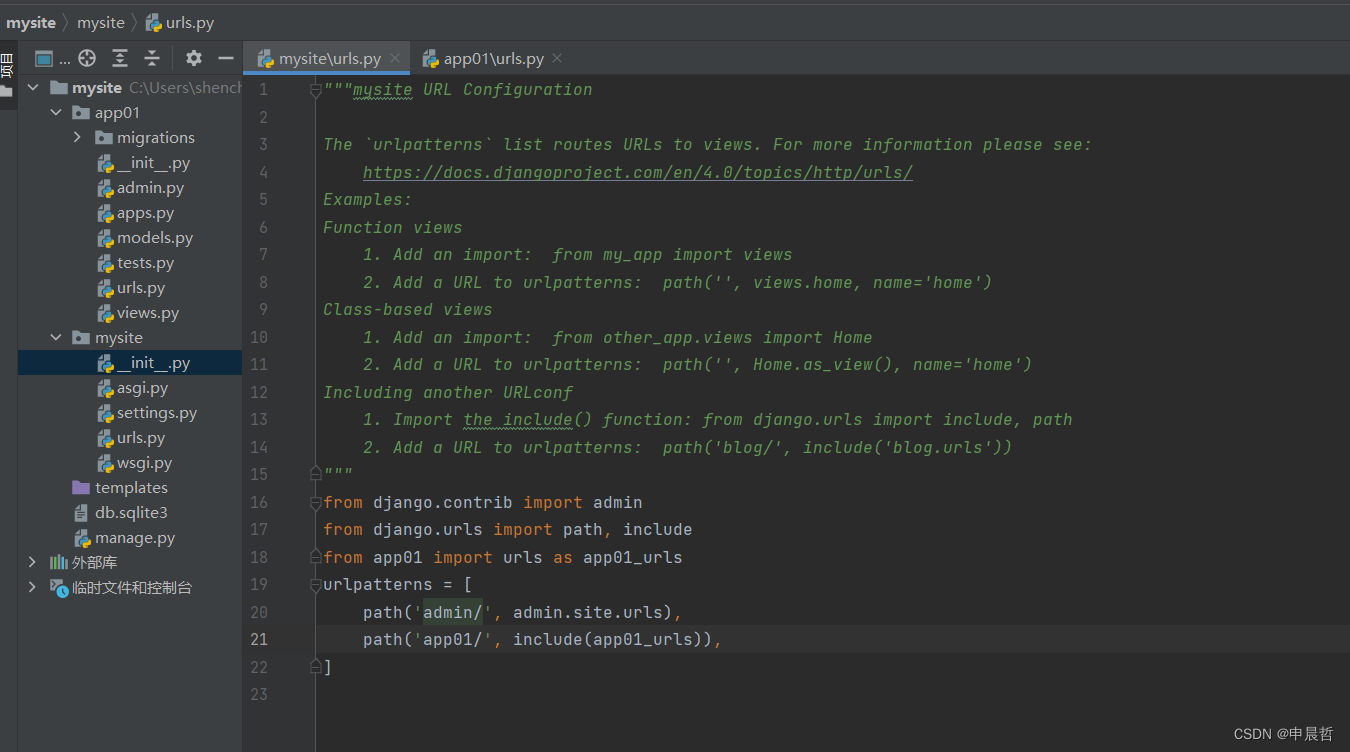This screenshot has height=752, width=1350.
Task: Expand the migrations folder
Action: coord(79,137)
